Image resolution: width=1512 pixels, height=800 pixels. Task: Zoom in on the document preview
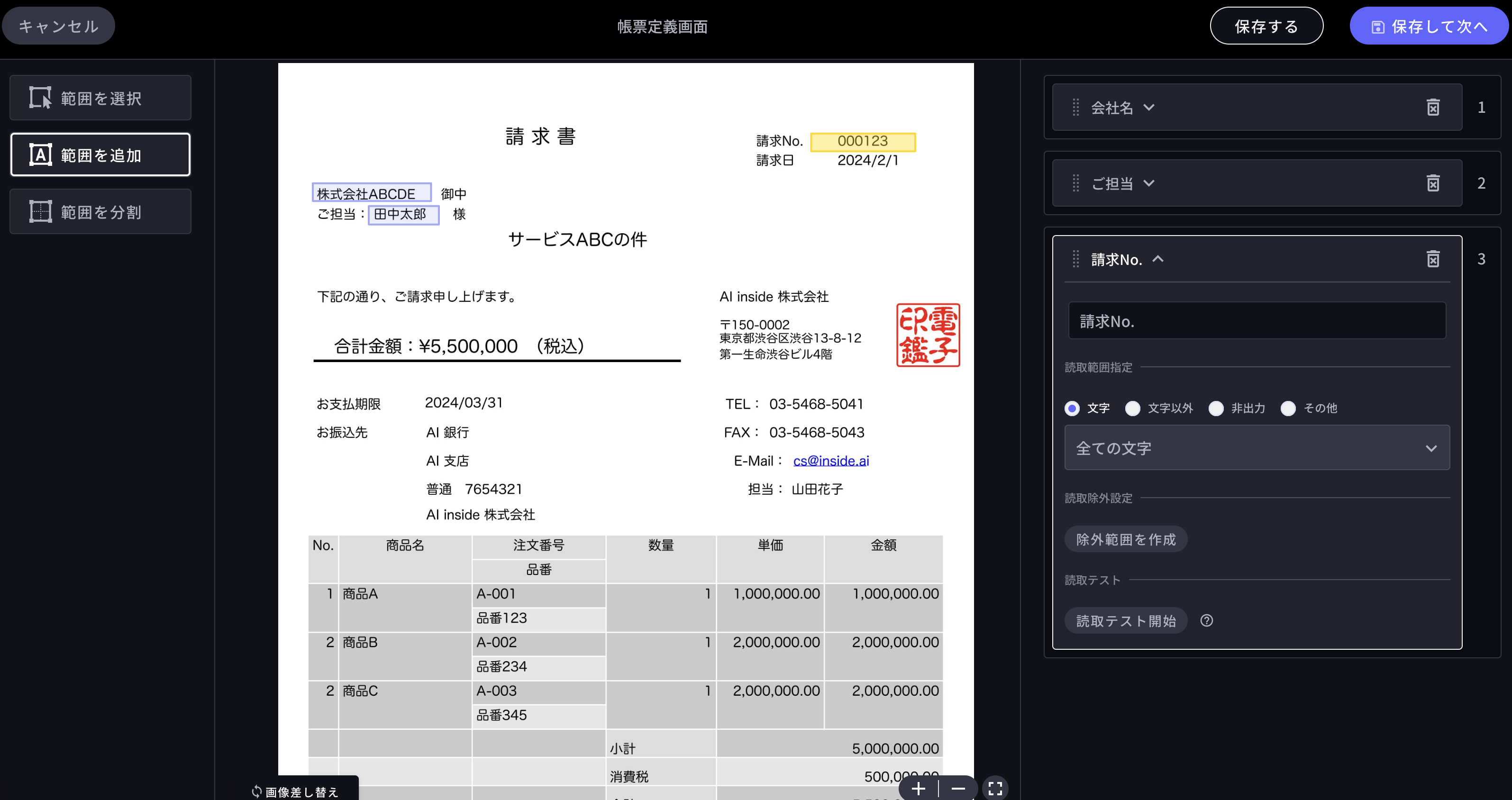[x=919, y=788]
